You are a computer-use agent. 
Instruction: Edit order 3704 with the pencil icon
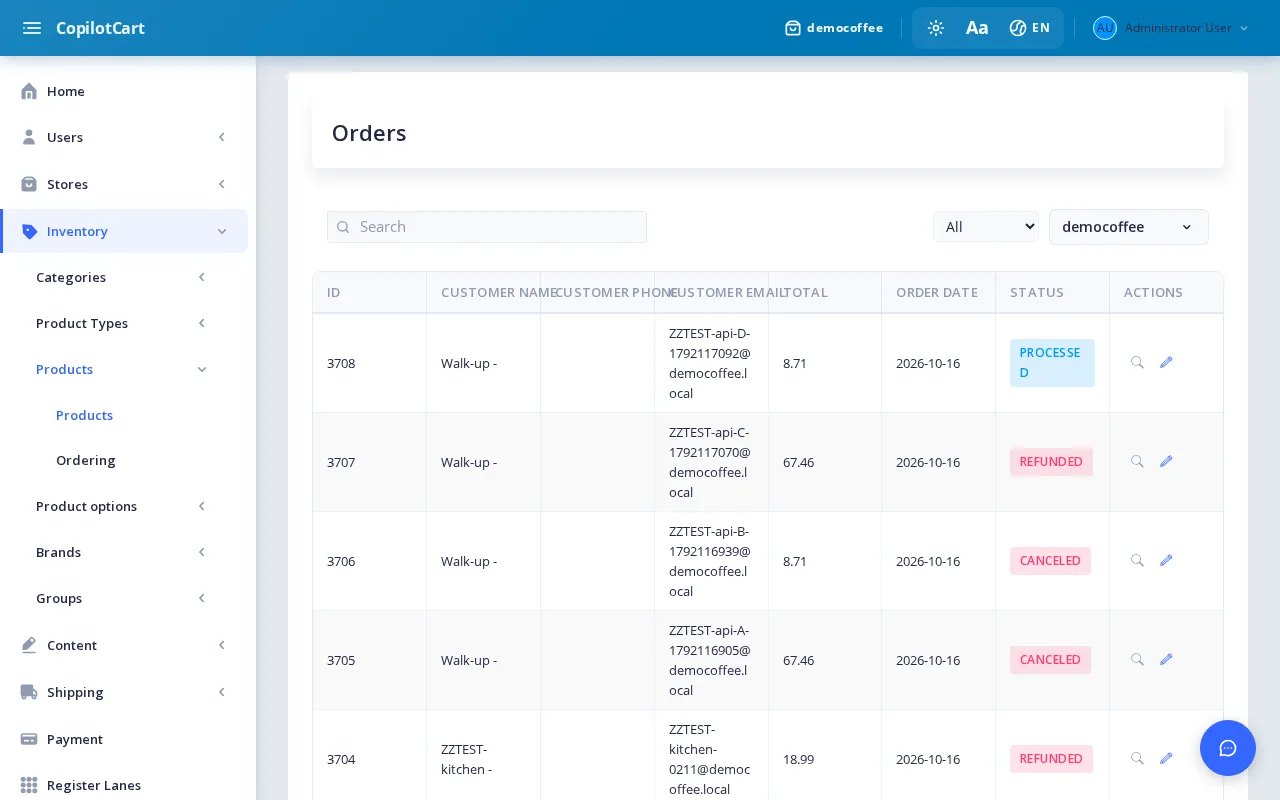coord(1166,758)
